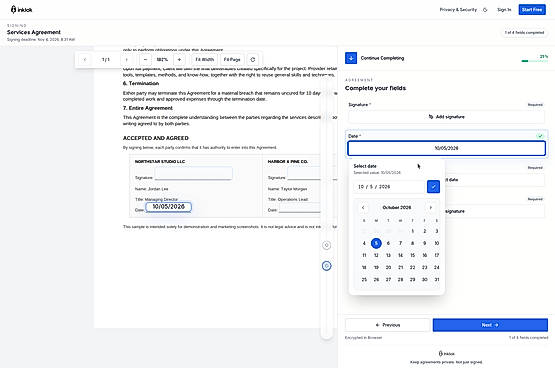
Task: Click the Fit Width button
Action: pos(205,59)
